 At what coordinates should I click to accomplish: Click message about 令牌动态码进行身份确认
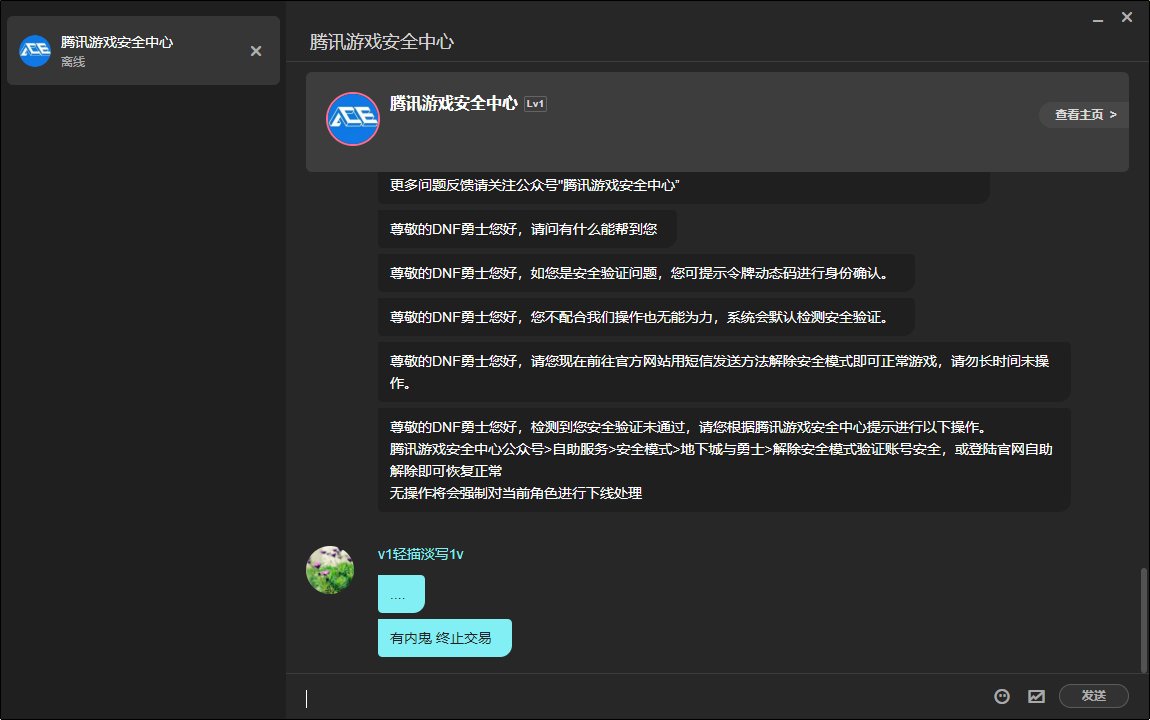646,273
